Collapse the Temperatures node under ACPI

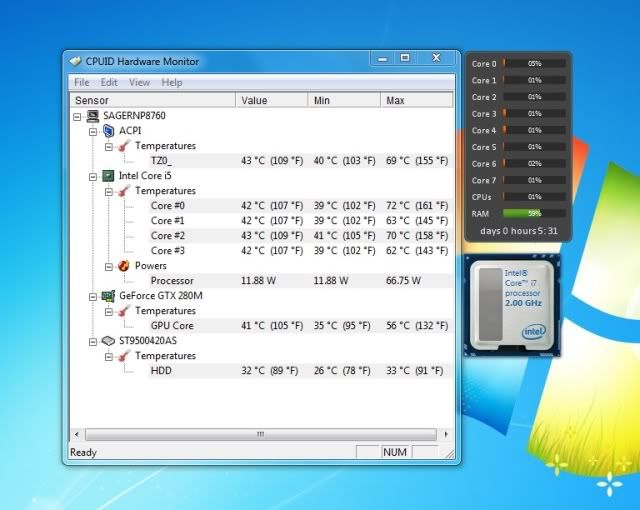pyautogui.click(x=109, y=147)
